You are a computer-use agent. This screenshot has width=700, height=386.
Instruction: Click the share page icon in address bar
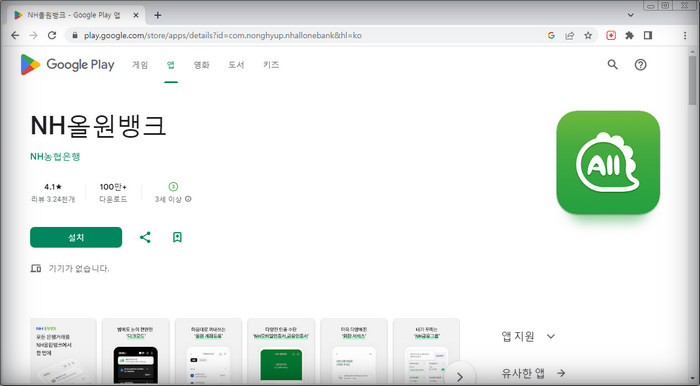(570, 35)
